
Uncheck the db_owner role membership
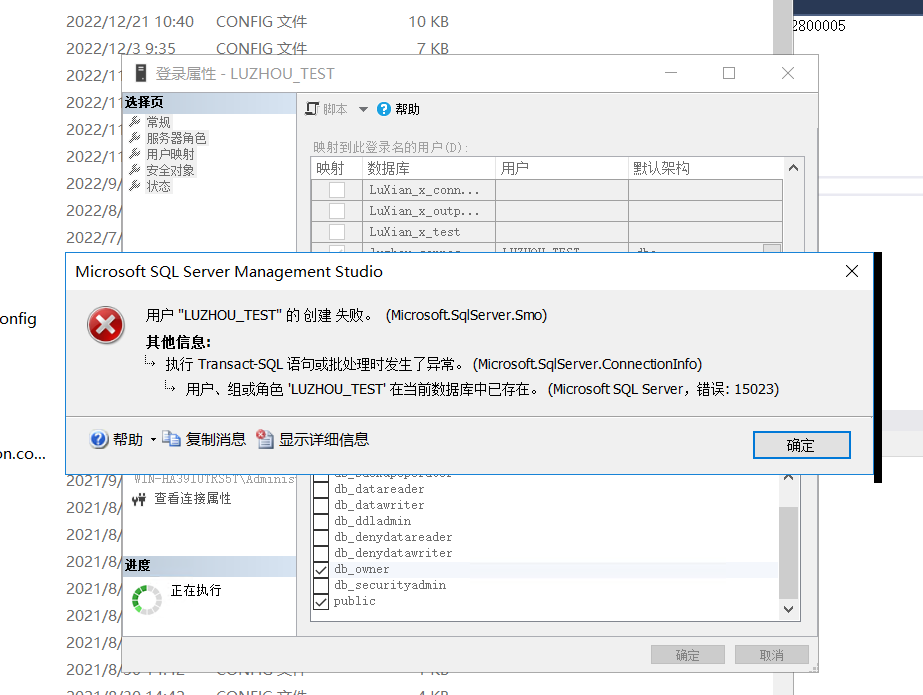pyautogui.click(x=321, y=568)
